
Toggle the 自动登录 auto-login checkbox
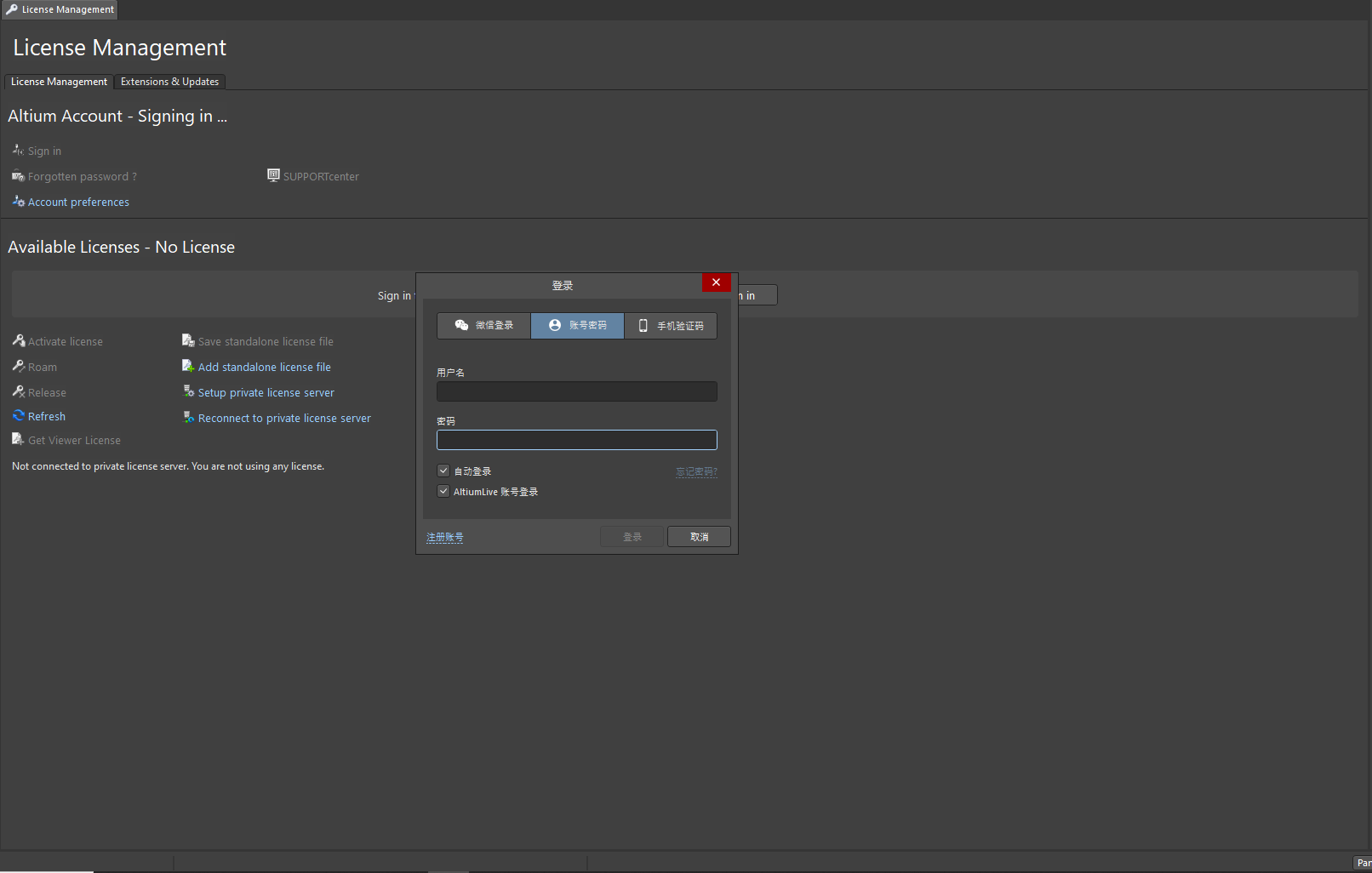click(x=443, y=471)
